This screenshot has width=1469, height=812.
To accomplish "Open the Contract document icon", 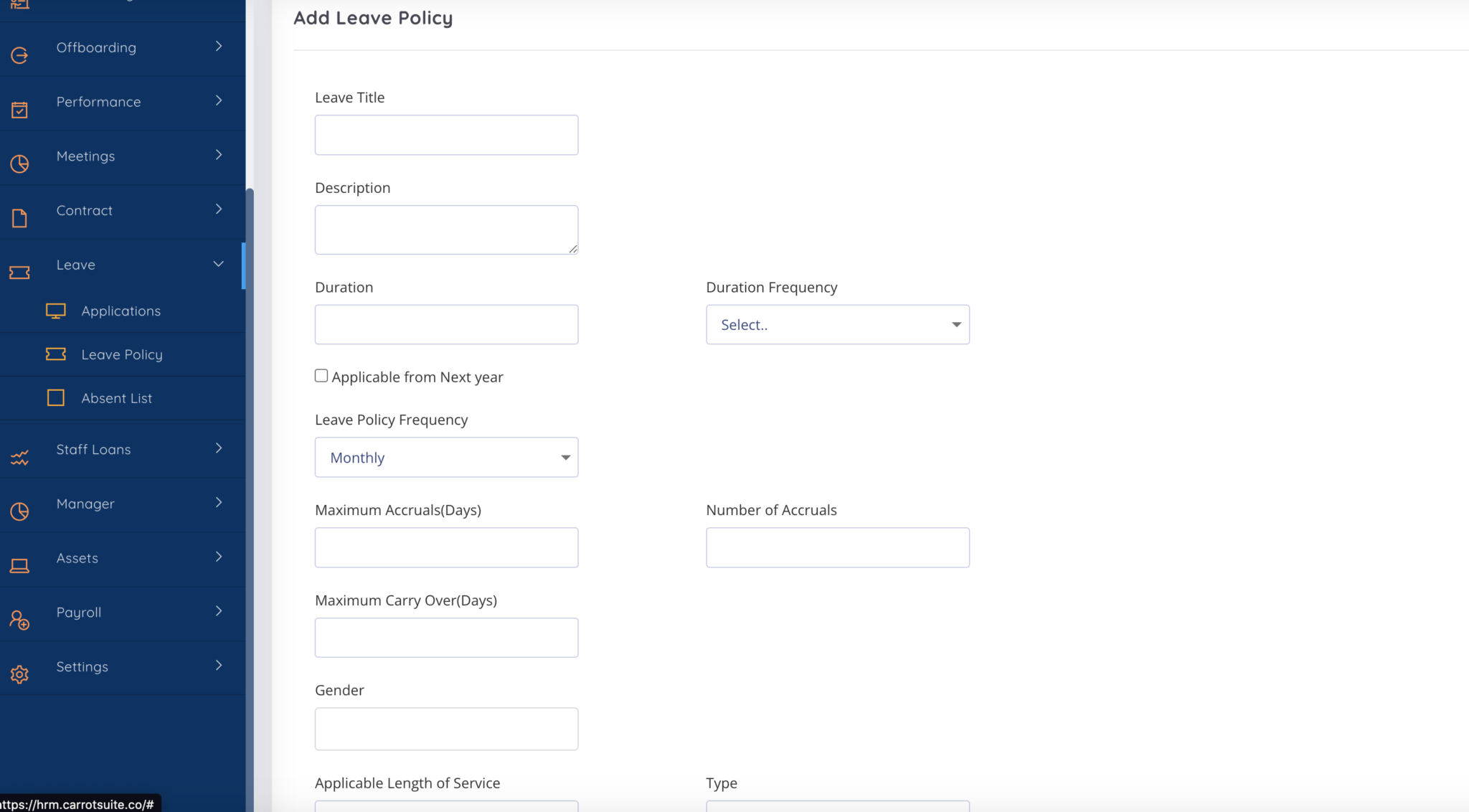I will (x=19, y=217).
